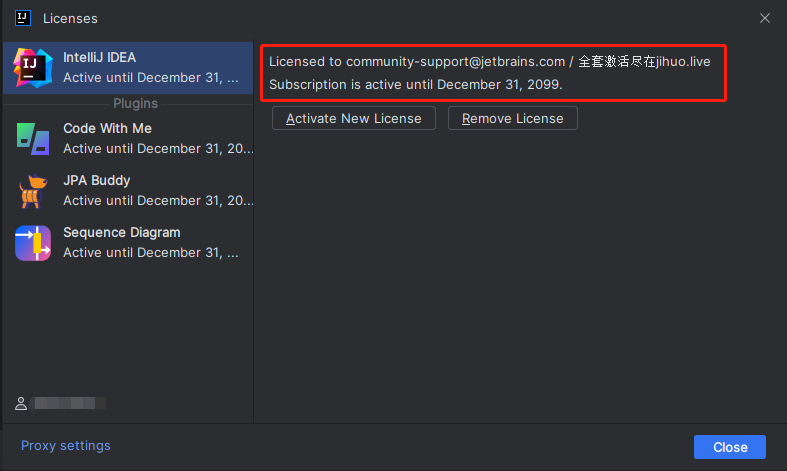787x471 pixels.
Task: Select Sequence Diagram license entry
Action: click(128, 243)
